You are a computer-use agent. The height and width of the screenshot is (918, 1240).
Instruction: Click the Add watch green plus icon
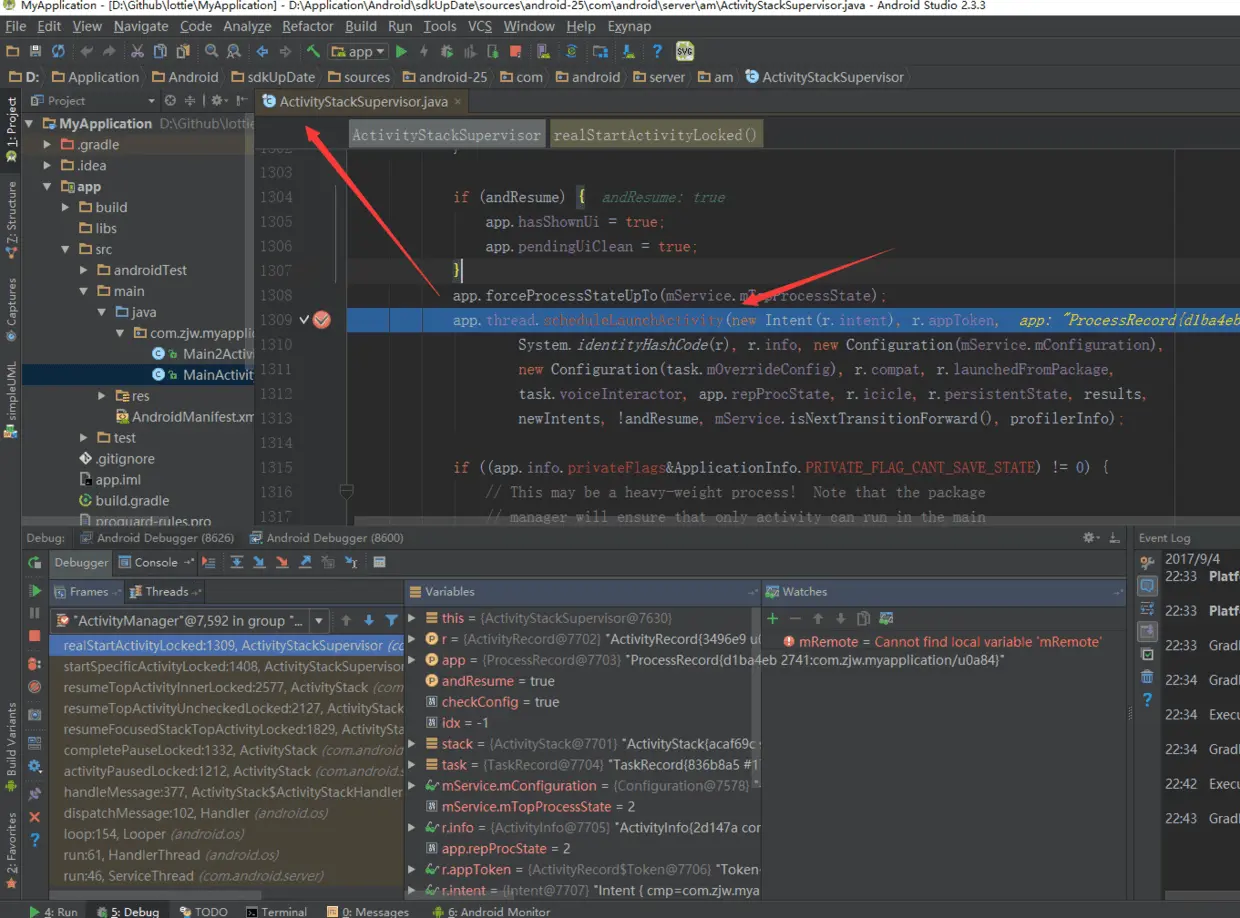pos(772,619)
